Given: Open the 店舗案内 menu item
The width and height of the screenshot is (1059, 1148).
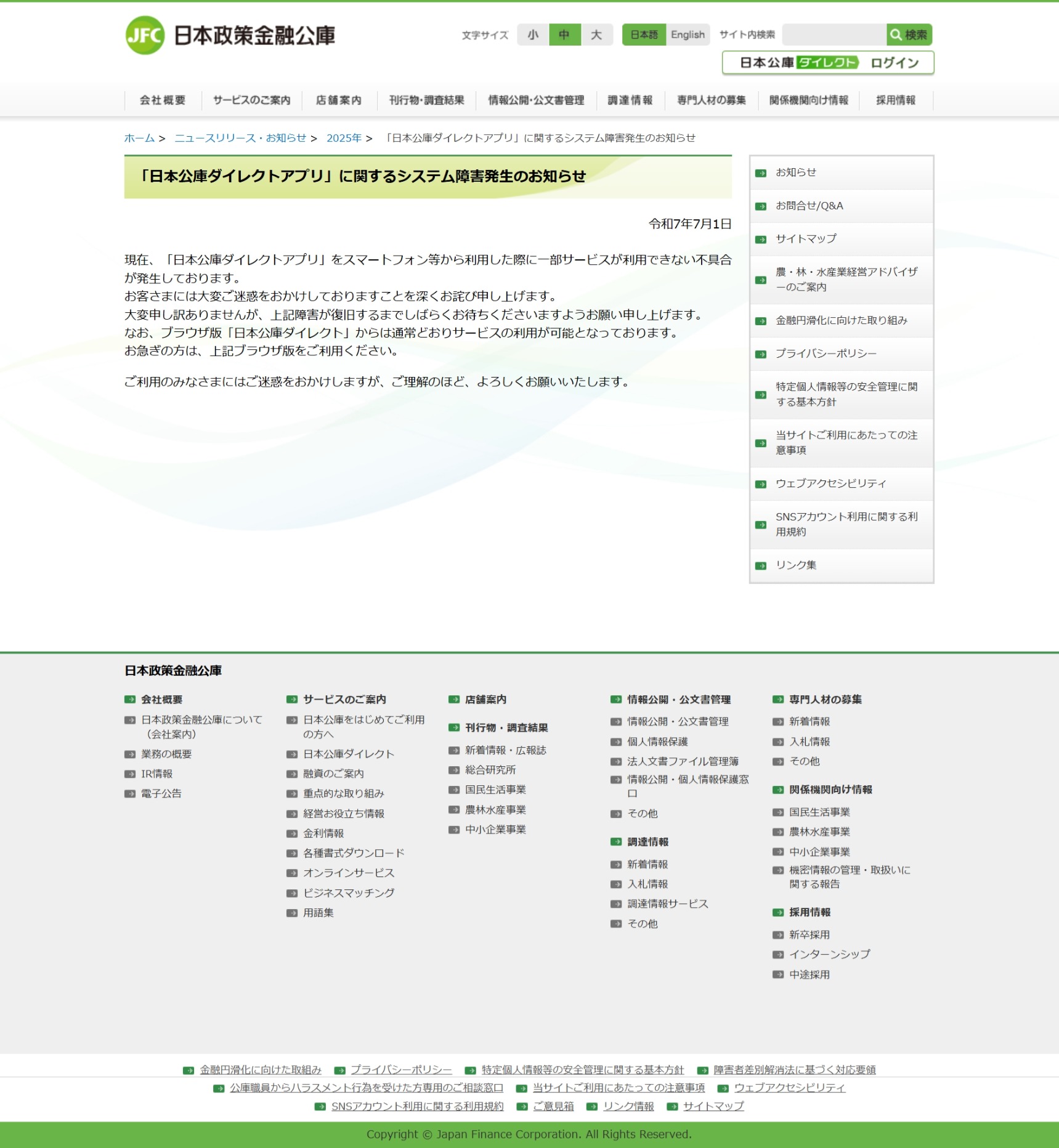Looking at the screenshot, I should 339,100.
